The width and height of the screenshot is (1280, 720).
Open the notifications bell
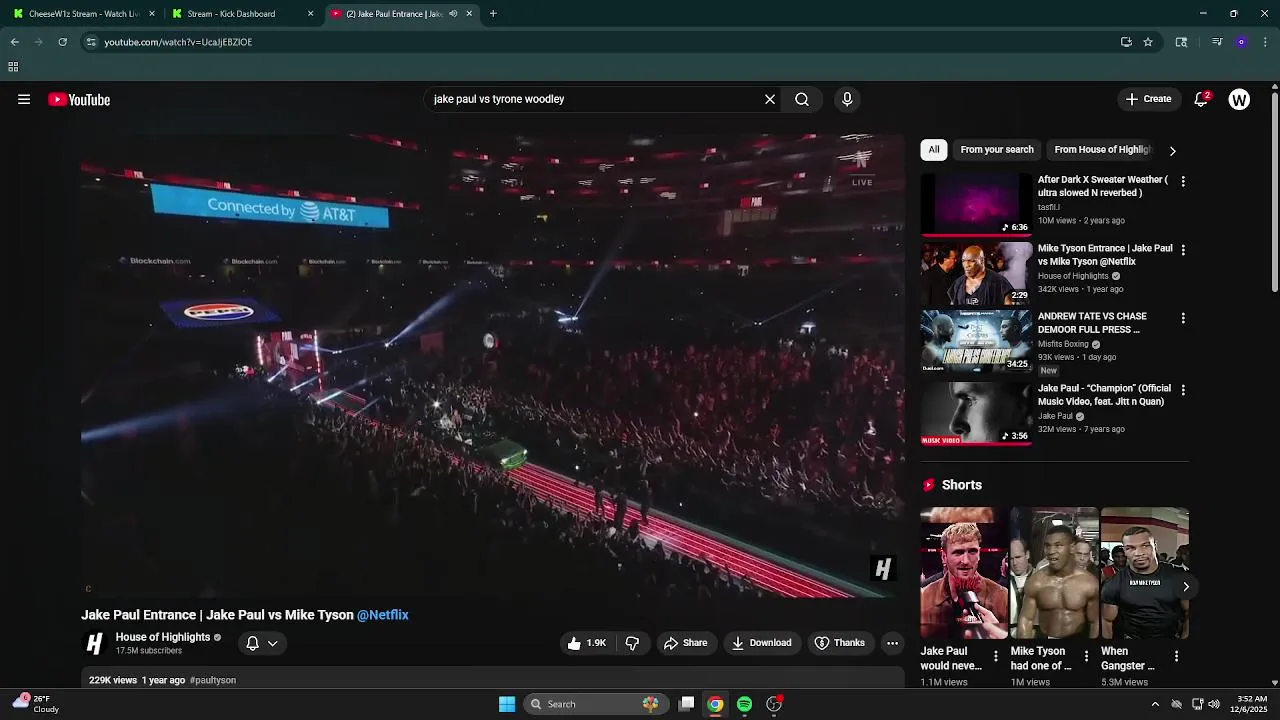pos(1201,99)
